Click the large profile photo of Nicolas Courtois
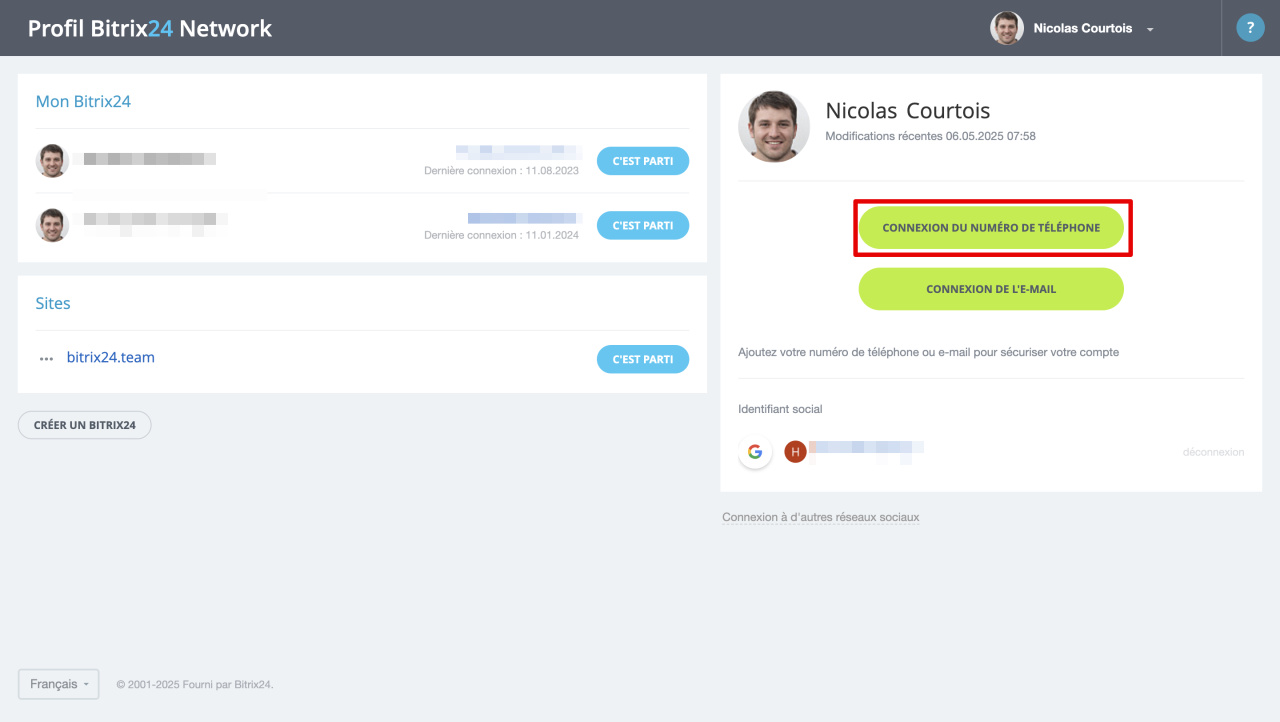 774,127
